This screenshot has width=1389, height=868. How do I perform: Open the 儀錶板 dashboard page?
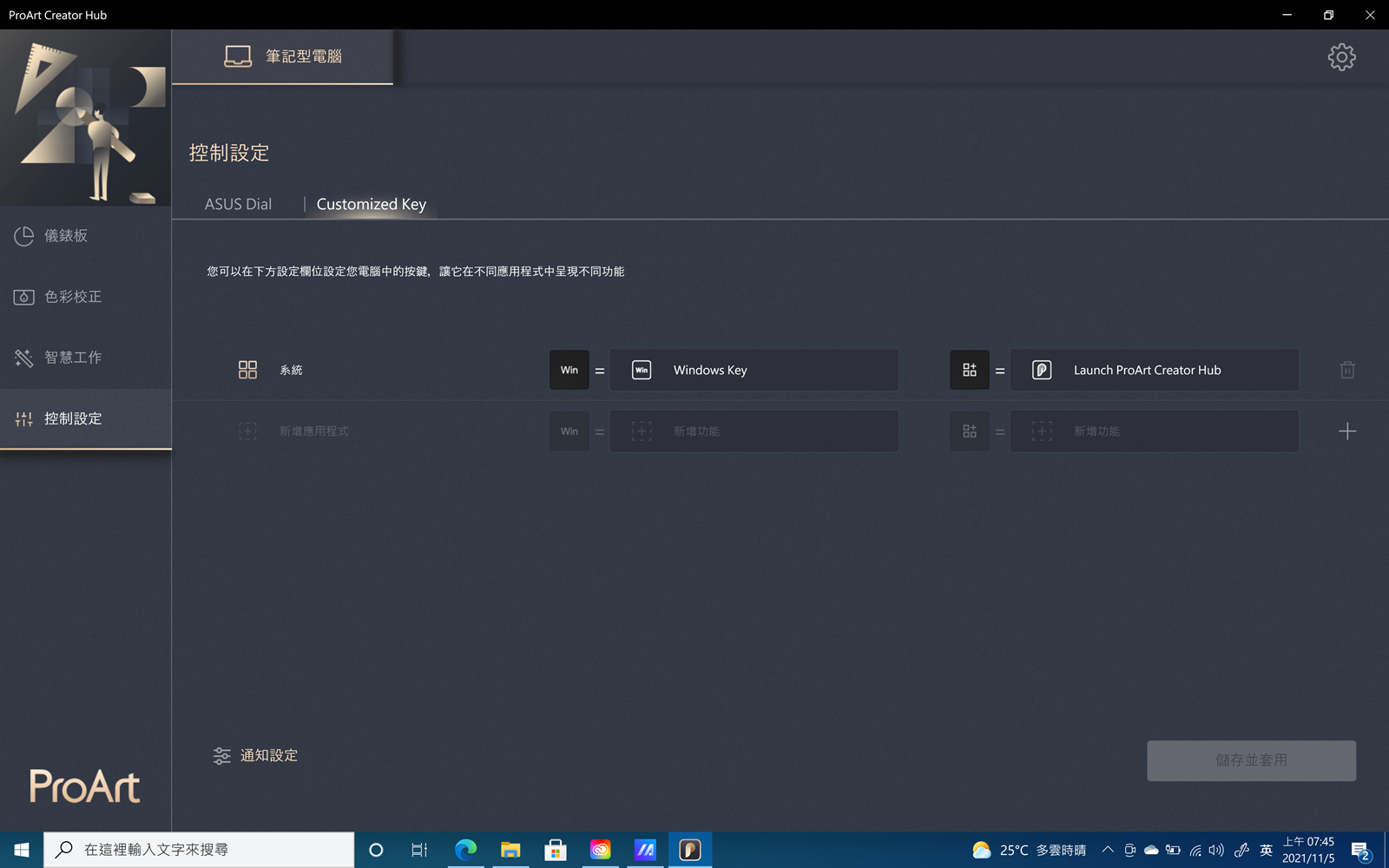pyautogui.click(x=66, y=236)
